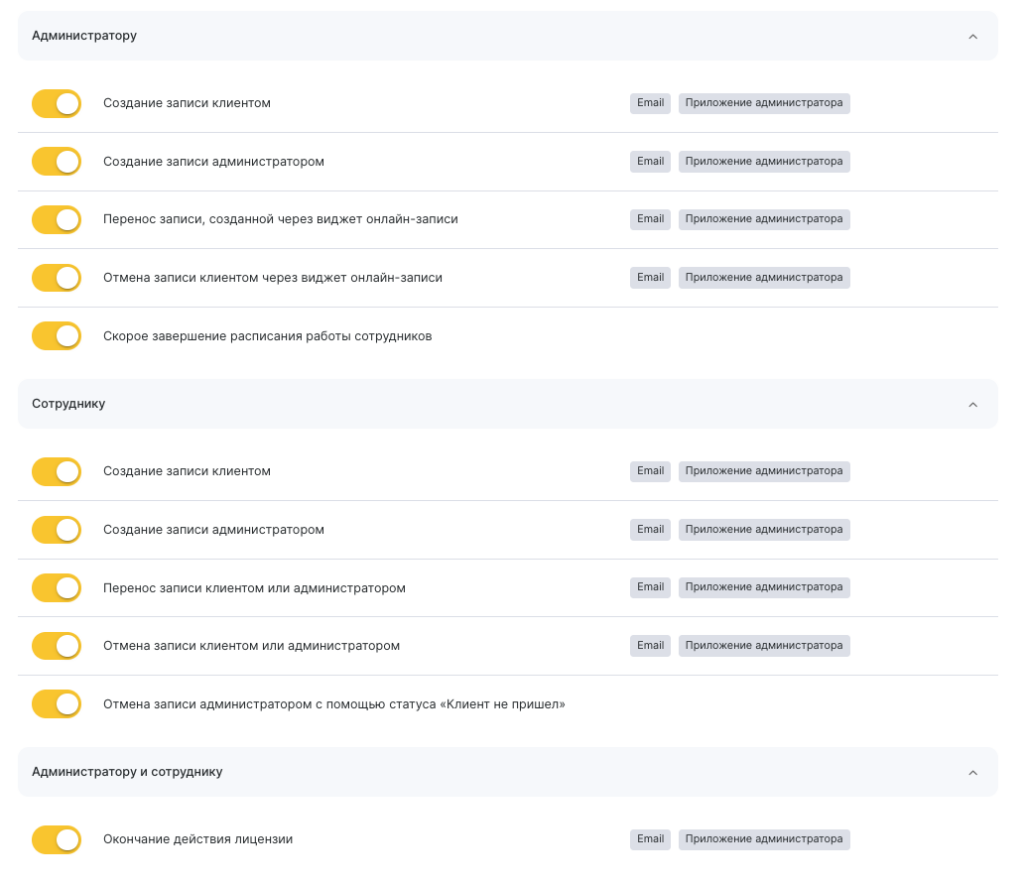Turn off "Перенос записи, созданной через виджет" switch
The width and height of the screenshot is (1024, 885).
56,220
